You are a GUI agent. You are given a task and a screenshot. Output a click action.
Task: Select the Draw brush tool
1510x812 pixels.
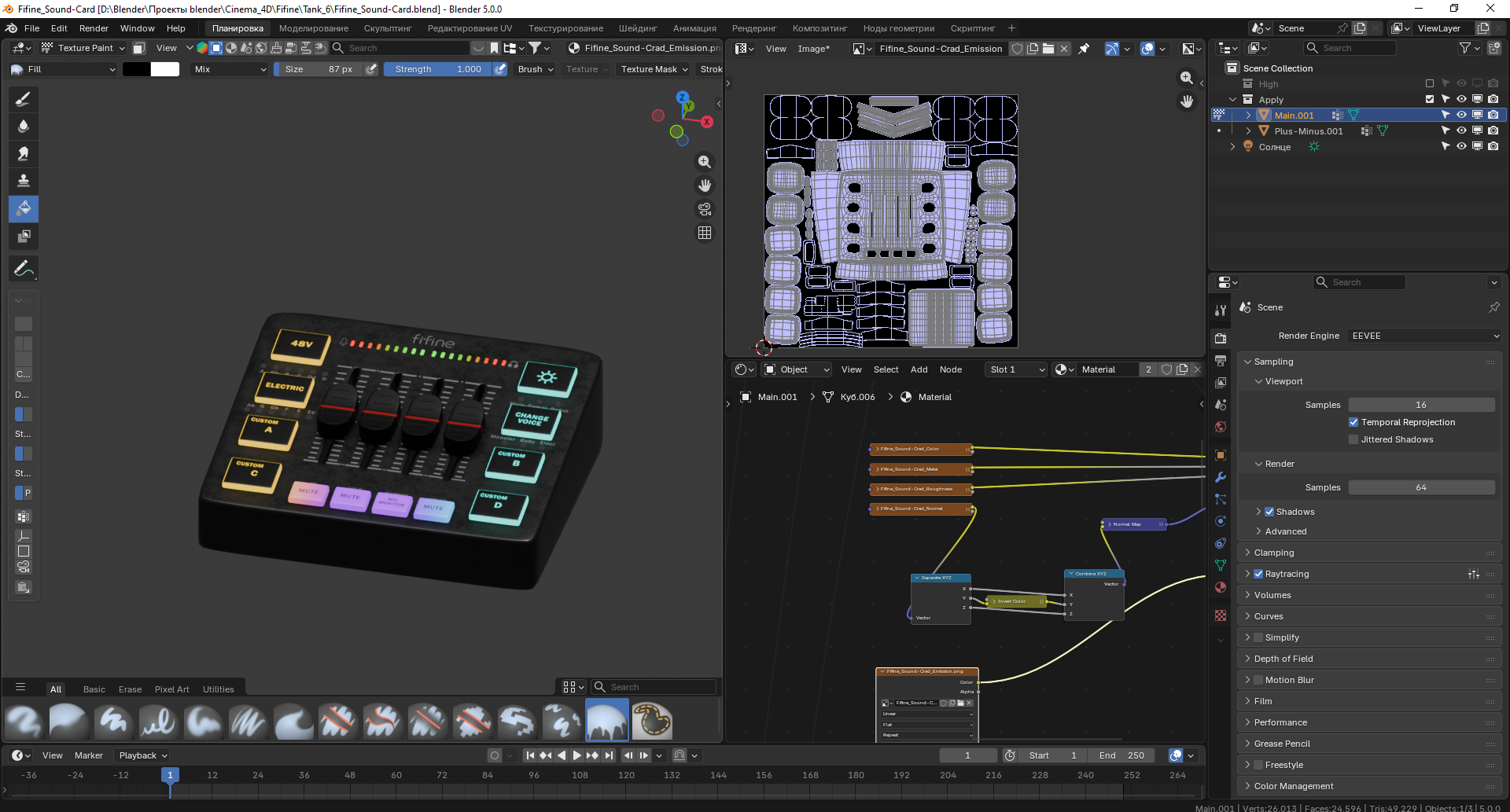click(x=24, y=99)
